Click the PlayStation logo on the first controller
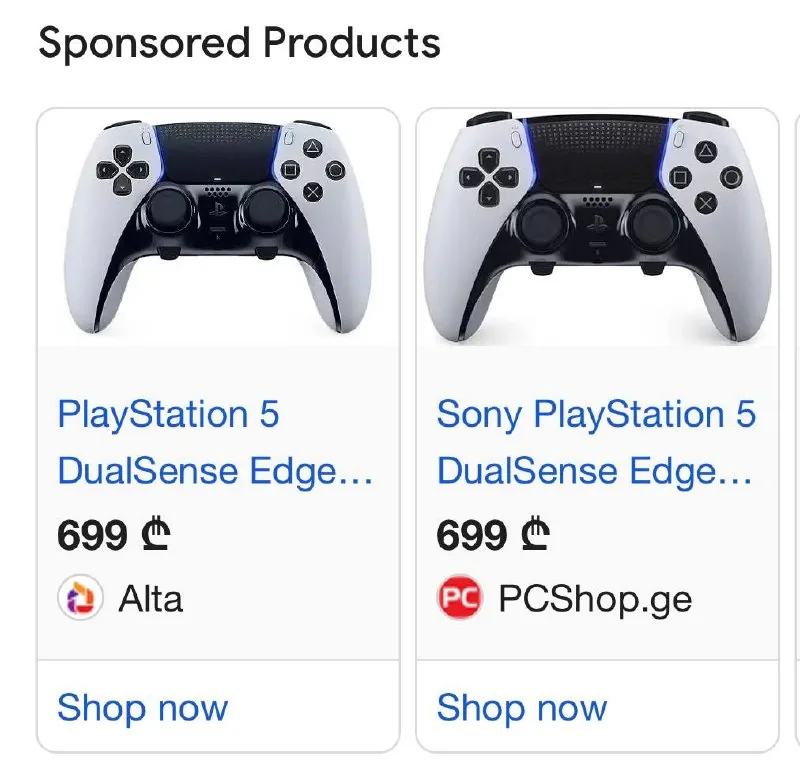 [218, 209]
